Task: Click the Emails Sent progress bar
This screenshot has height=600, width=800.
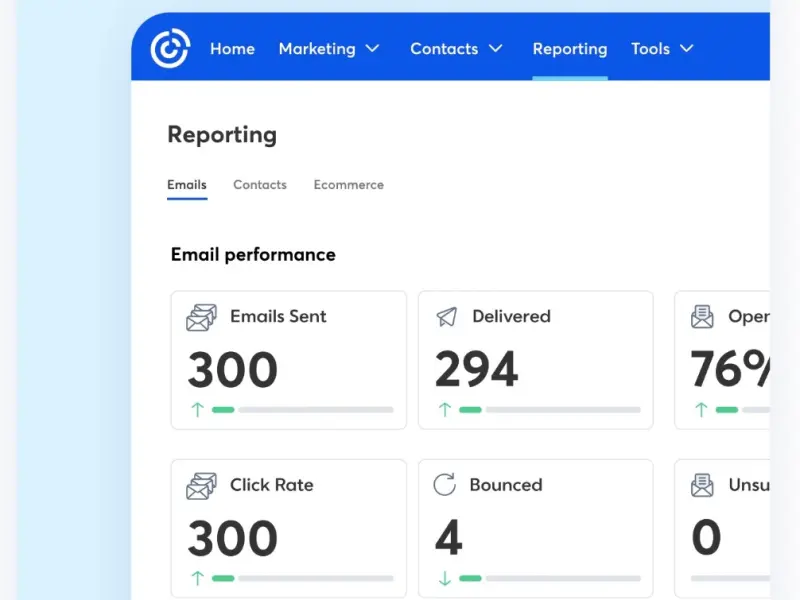Action: [303, 410]
